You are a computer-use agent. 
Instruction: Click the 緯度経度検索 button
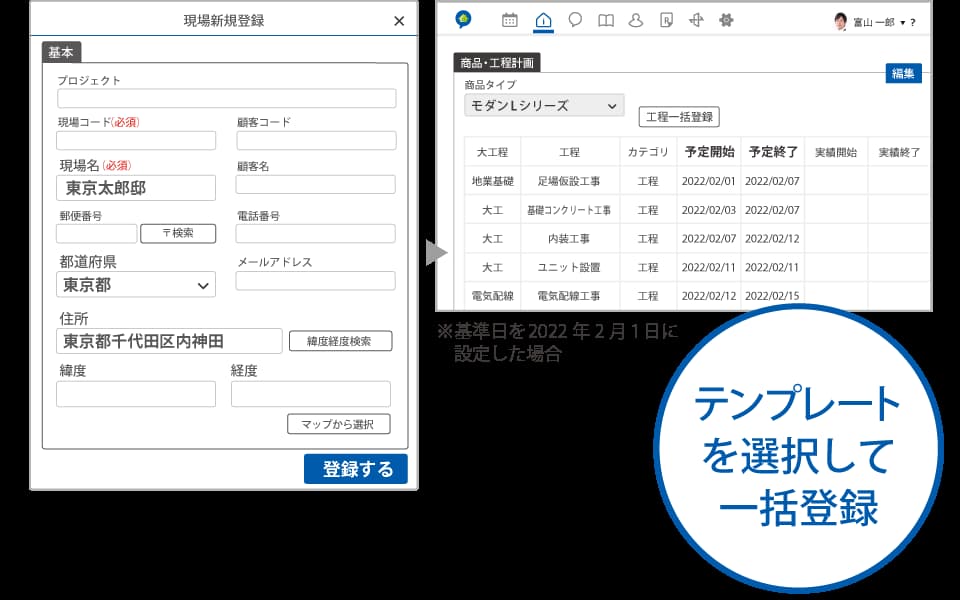click(340, 341)
